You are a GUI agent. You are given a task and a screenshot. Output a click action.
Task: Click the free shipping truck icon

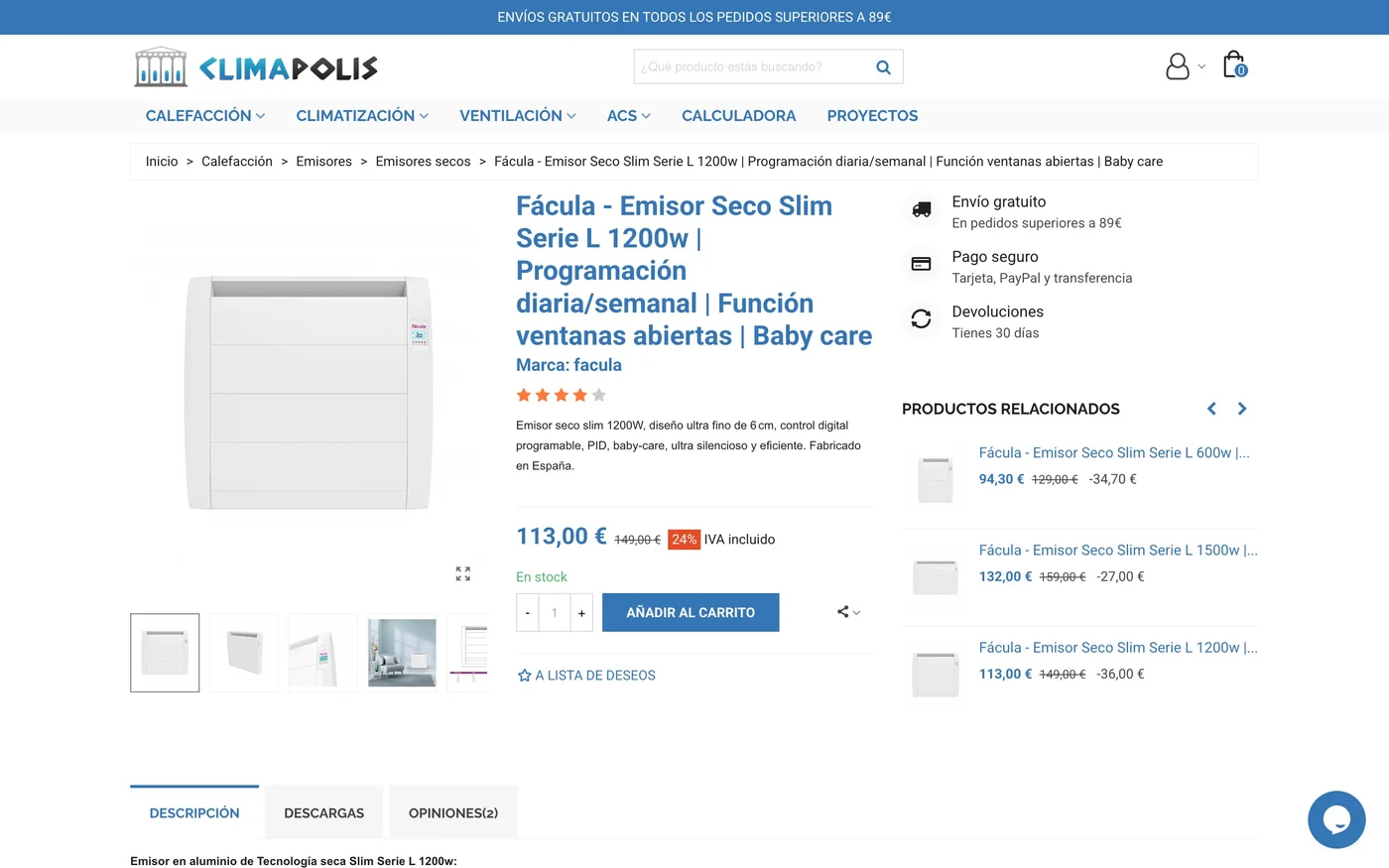pos(922,209)
